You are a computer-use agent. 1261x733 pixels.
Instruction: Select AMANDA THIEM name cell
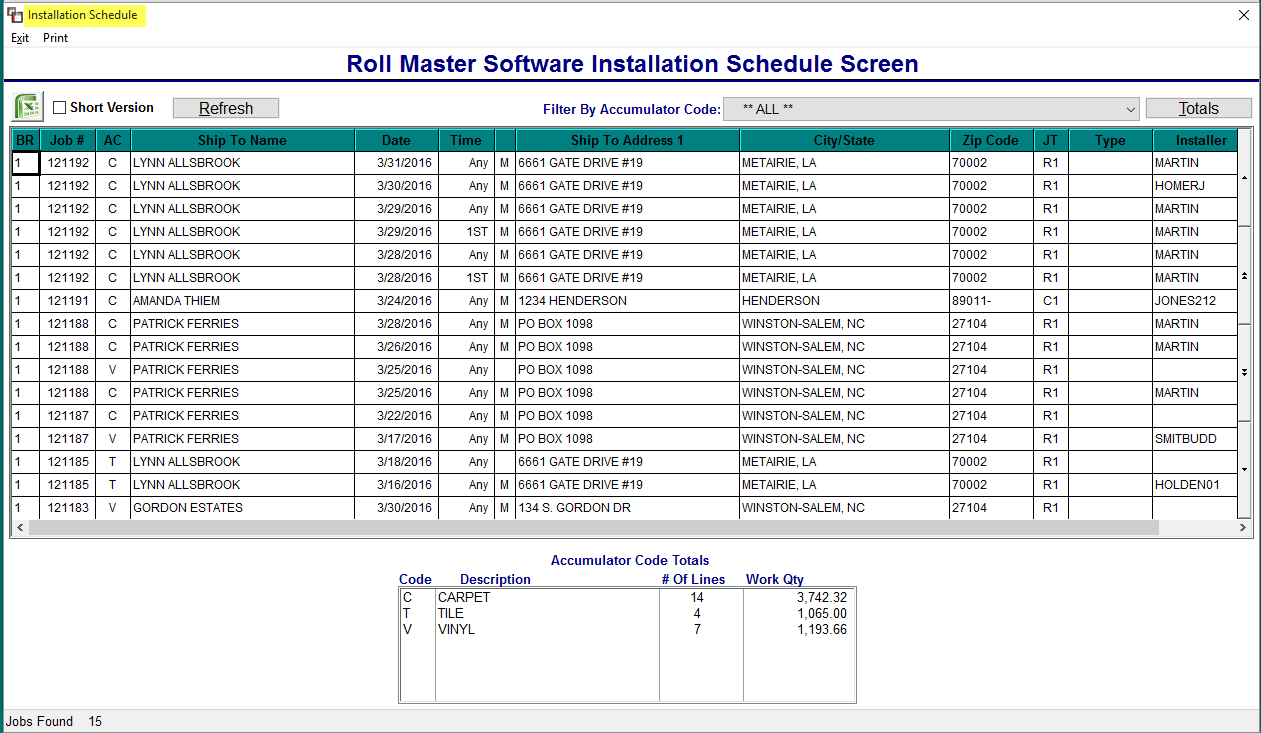click(242, 301)
